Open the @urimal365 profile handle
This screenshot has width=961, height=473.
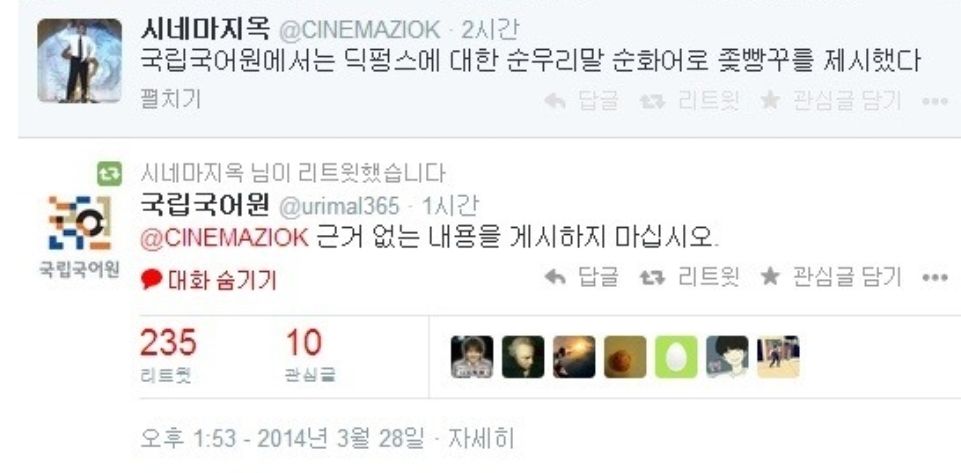pyautogui.click(x=339, y=206)
